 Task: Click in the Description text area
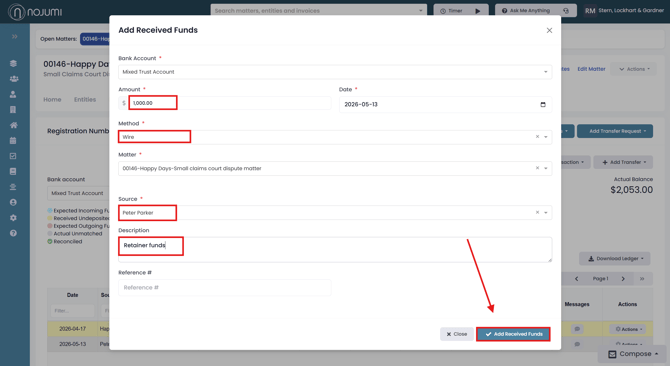pos(335,249)
